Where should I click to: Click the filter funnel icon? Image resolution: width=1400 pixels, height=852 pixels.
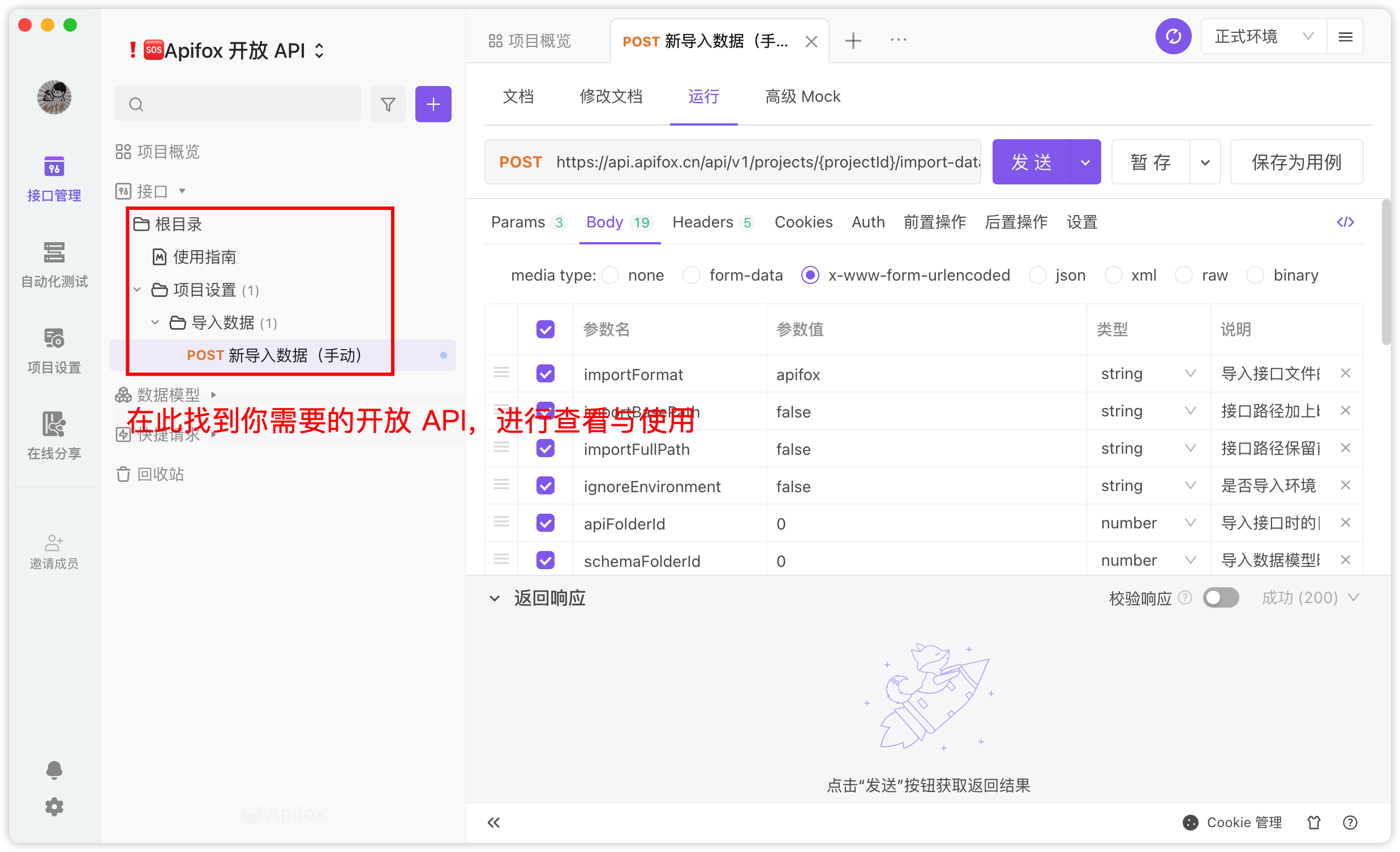[x=388, y=104]
